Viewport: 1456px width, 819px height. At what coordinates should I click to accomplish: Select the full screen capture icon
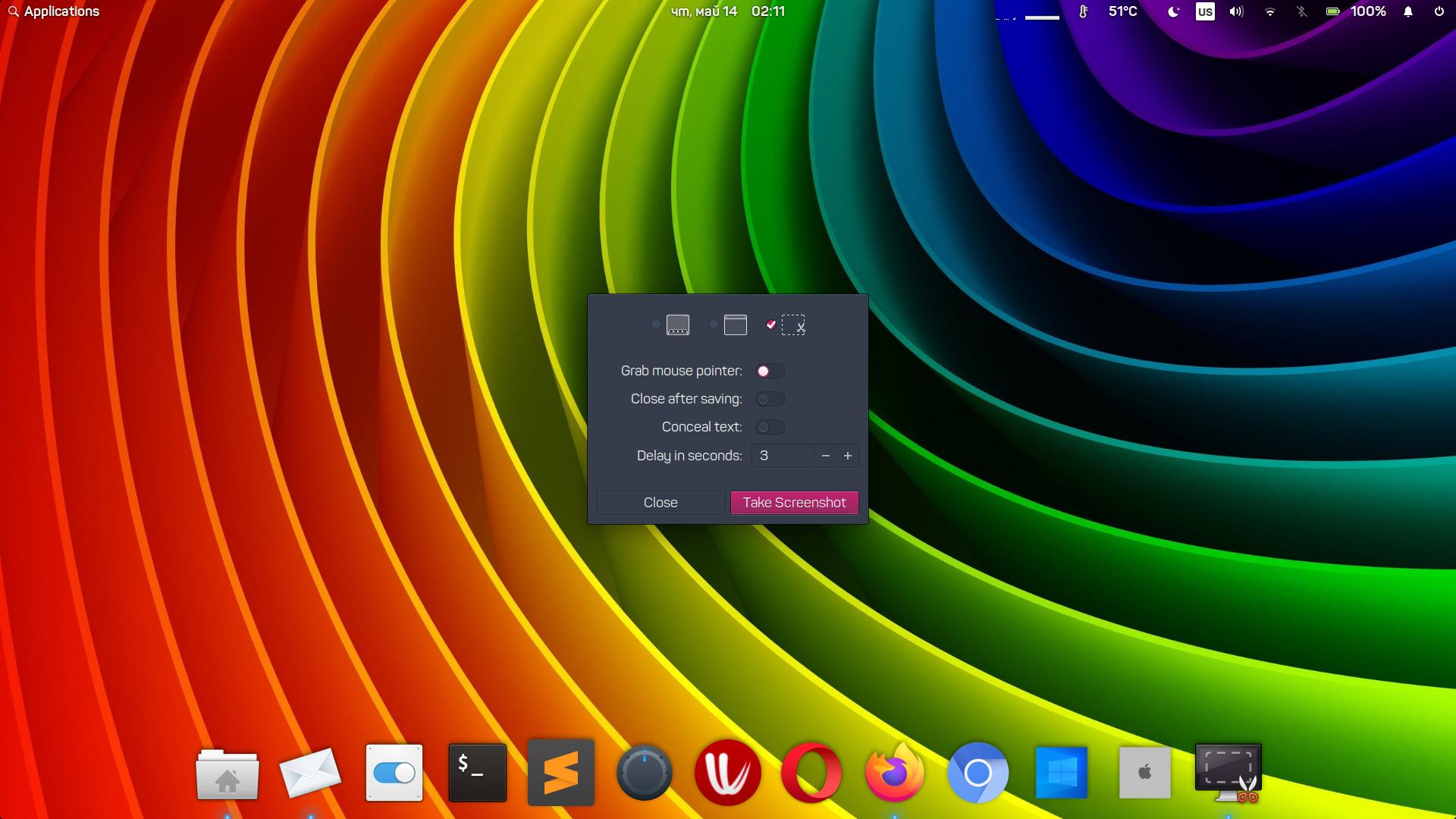[677, 325]
